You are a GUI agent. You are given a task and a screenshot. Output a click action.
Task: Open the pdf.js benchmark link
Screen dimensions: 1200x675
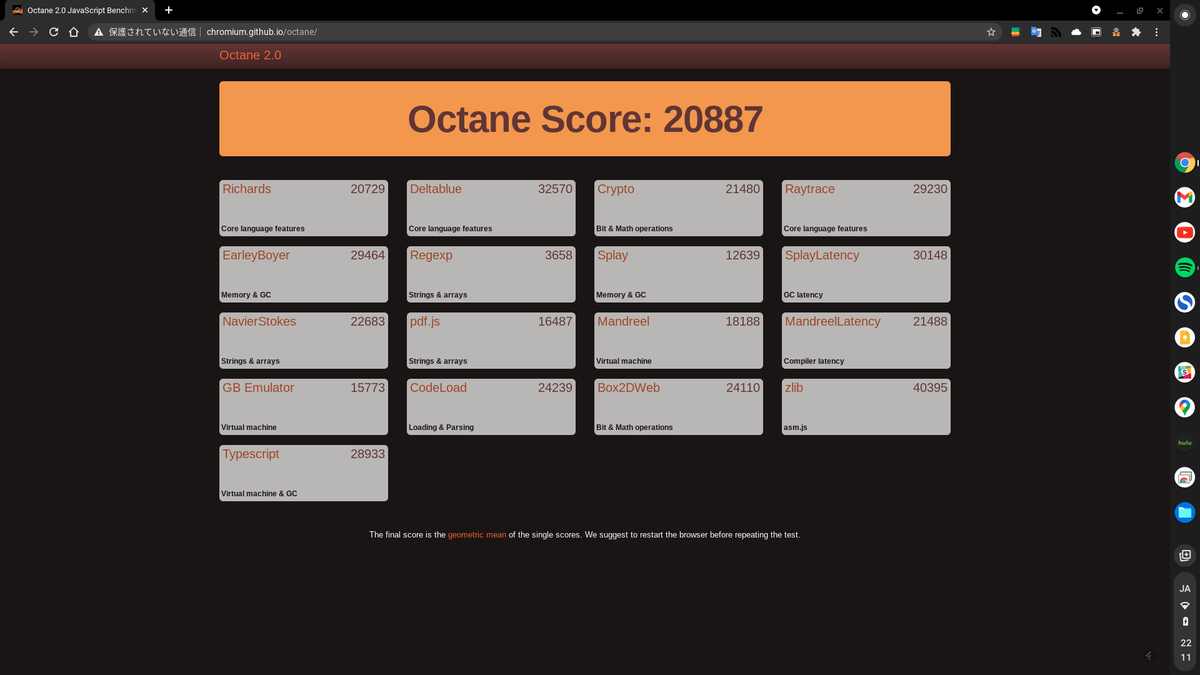425,321
